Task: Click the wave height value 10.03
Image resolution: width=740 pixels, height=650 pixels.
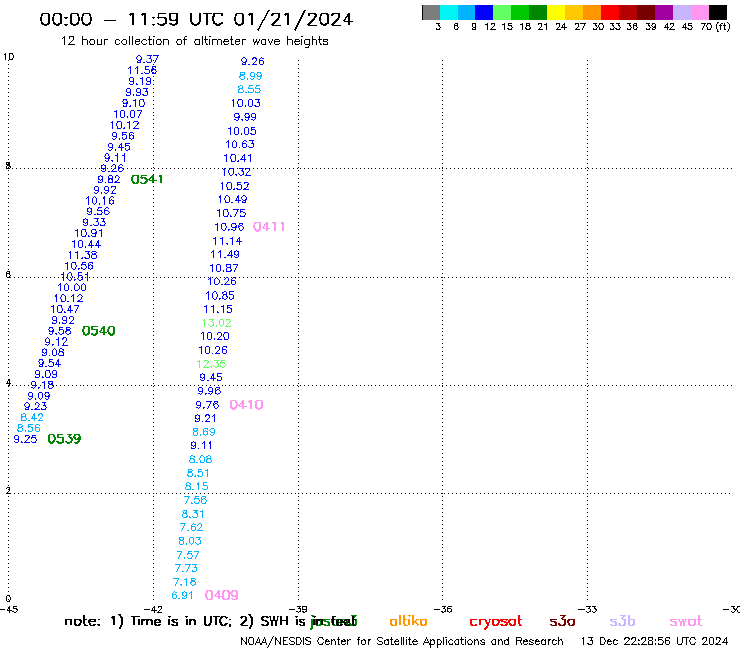Action: [245, 103]
